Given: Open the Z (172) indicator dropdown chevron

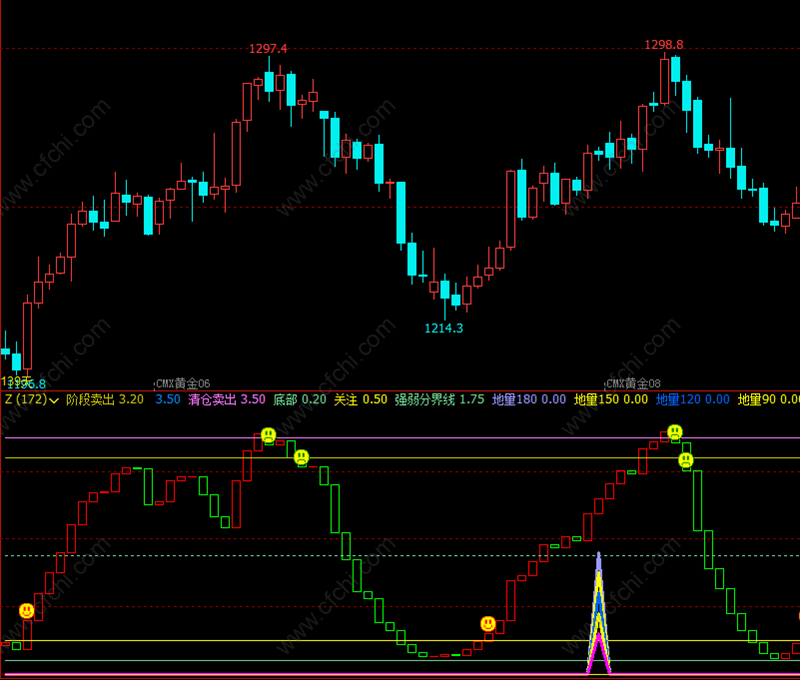Looking at the screenshot, I should point(53,400).
